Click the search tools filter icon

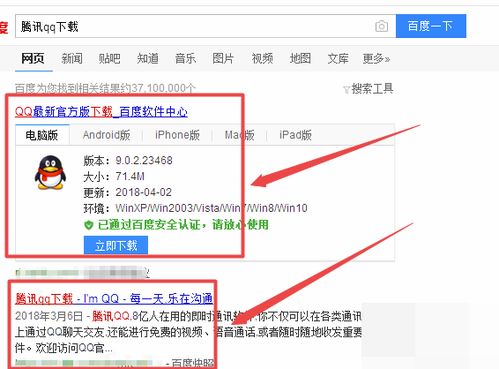(346, 90)
